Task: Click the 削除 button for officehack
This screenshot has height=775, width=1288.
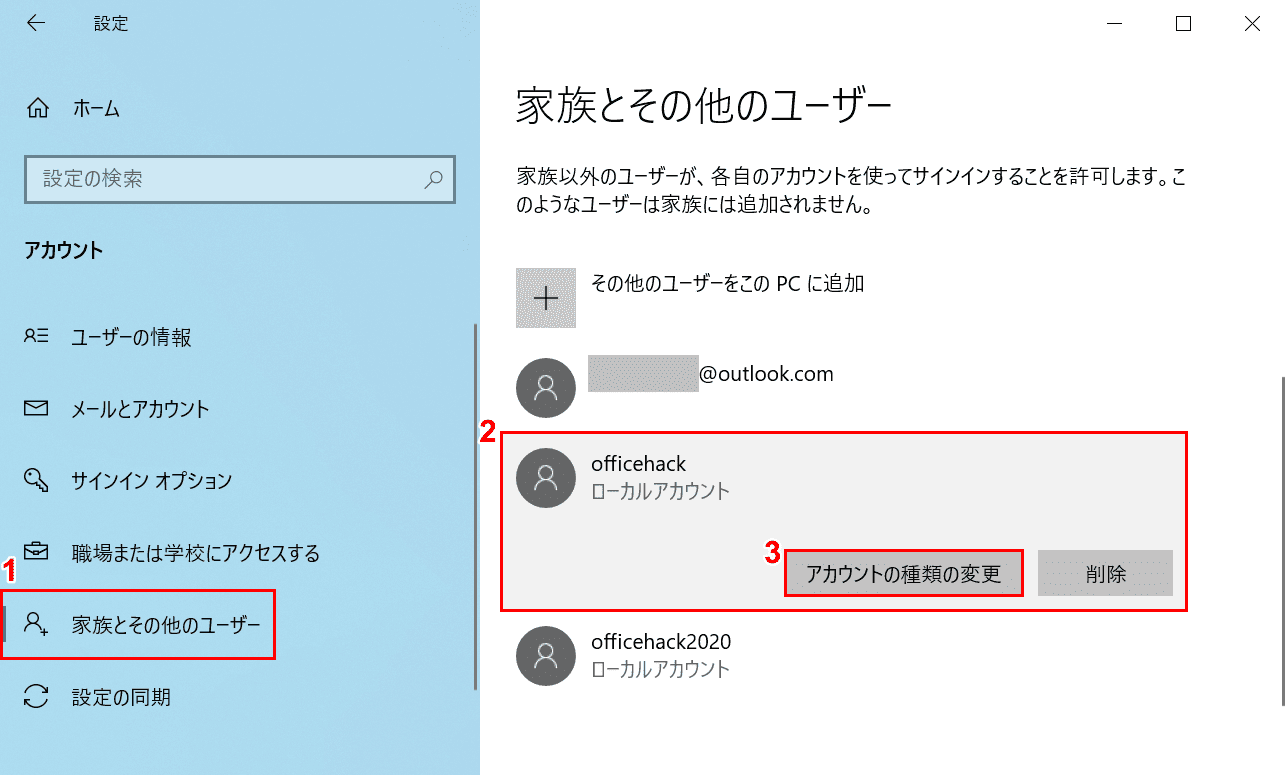Action: click(1105, 574)
